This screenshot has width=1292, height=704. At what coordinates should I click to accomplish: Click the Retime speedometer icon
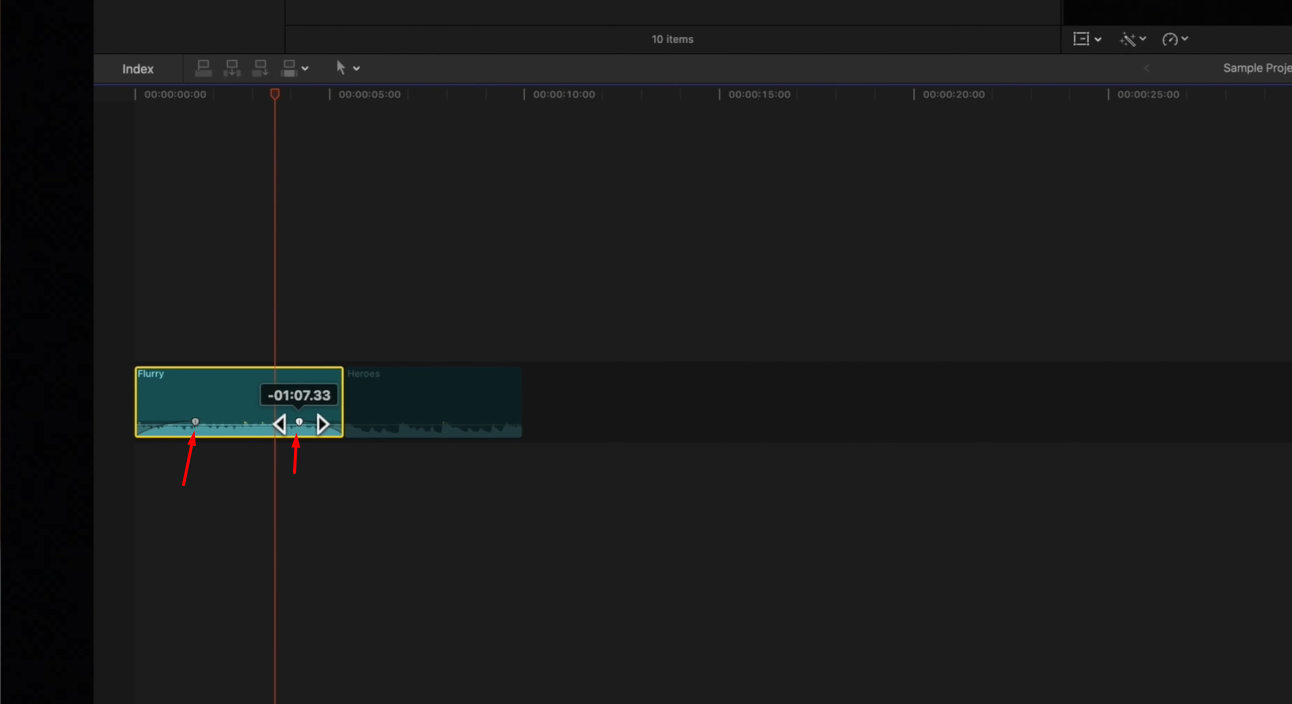pos(1170,39)
